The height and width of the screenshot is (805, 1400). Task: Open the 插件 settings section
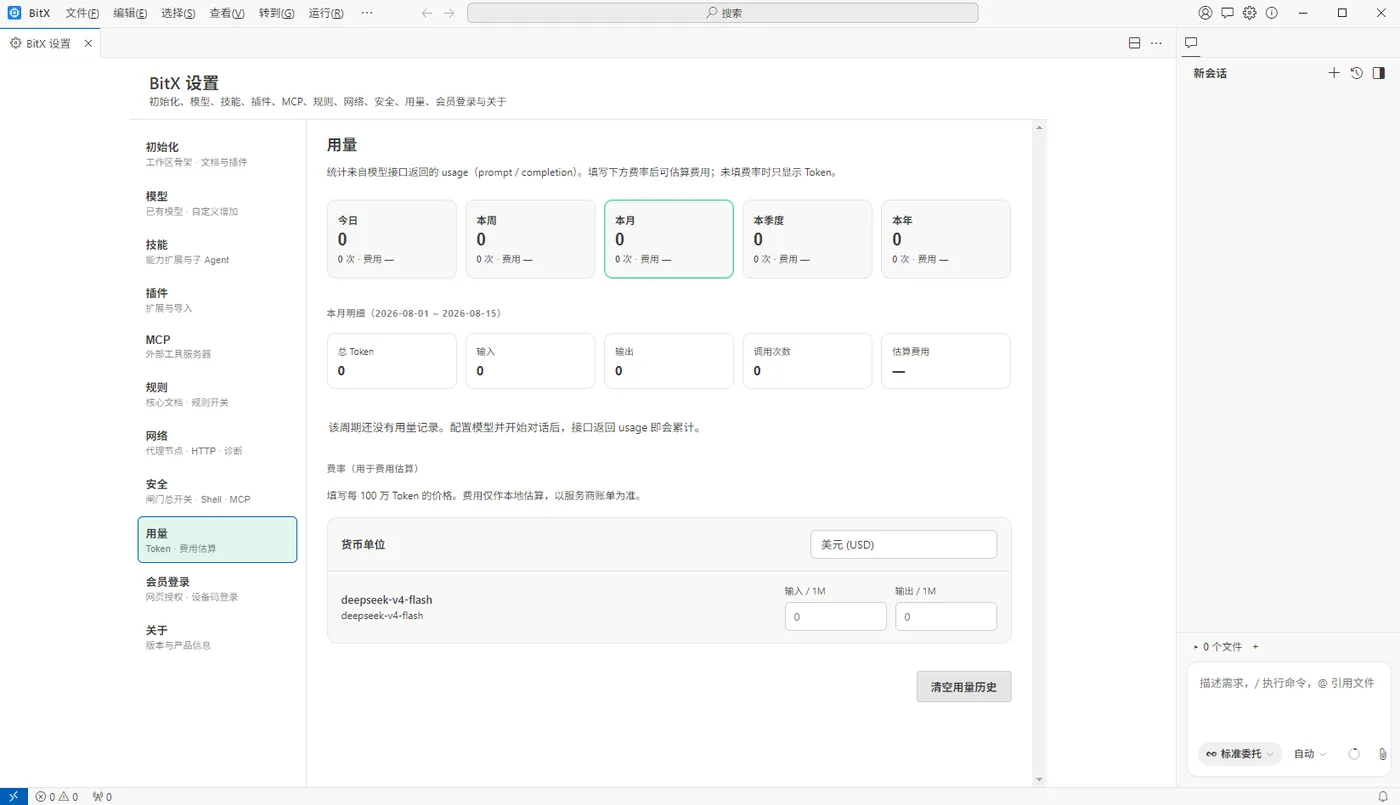[x=217, y=300]
